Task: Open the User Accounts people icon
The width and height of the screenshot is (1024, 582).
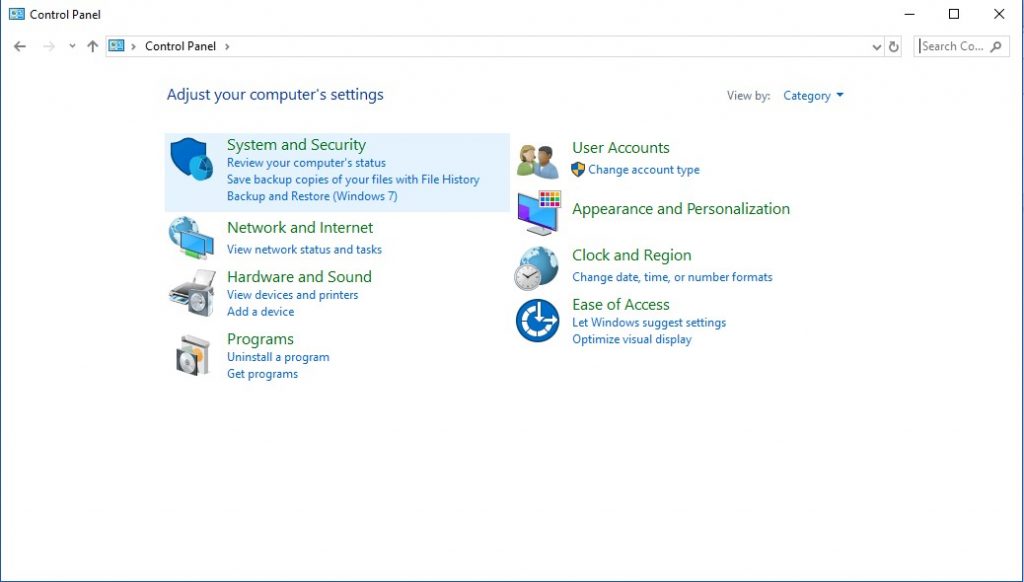Action: [537, 162]
